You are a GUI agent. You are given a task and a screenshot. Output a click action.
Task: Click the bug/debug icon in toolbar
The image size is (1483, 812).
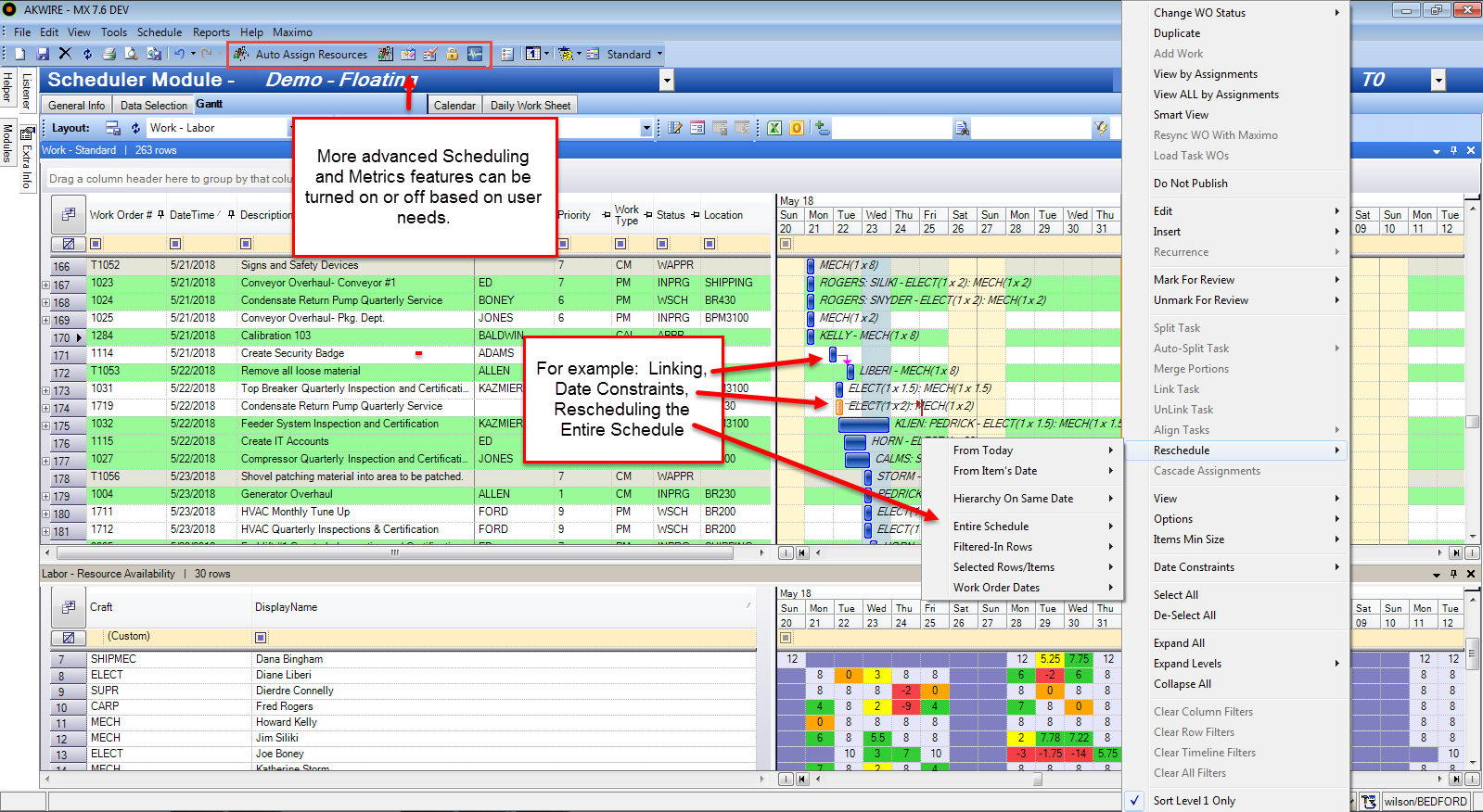(566, 54)
